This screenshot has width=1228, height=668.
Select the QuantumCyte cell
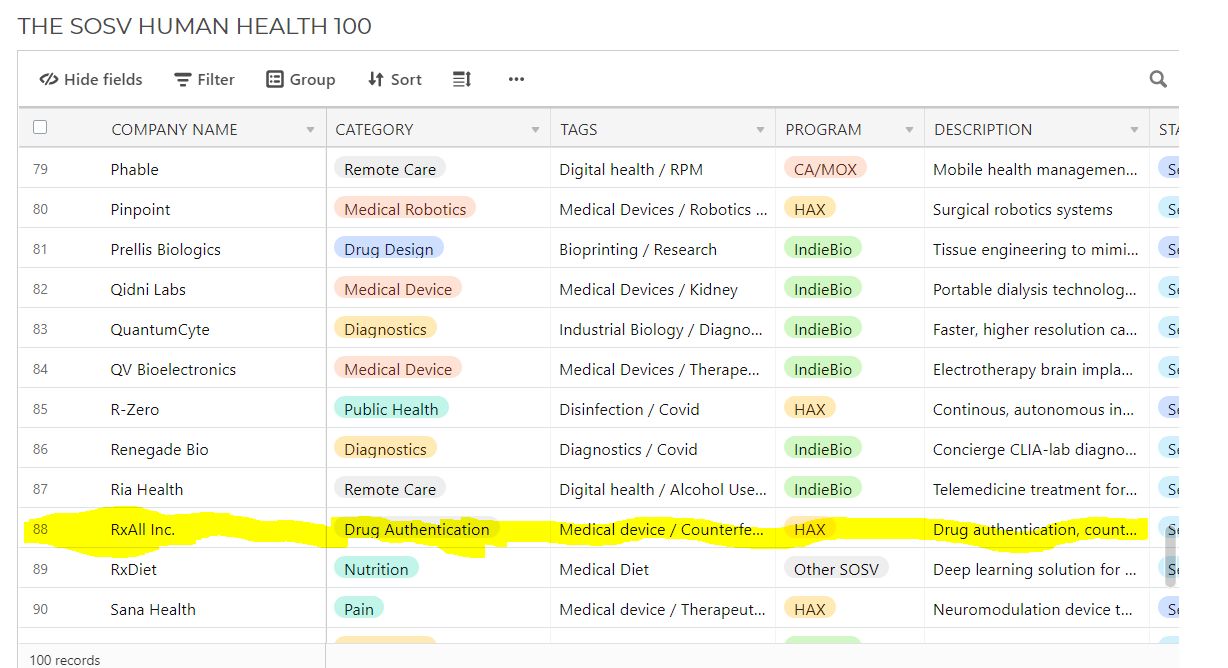point(214,329)
